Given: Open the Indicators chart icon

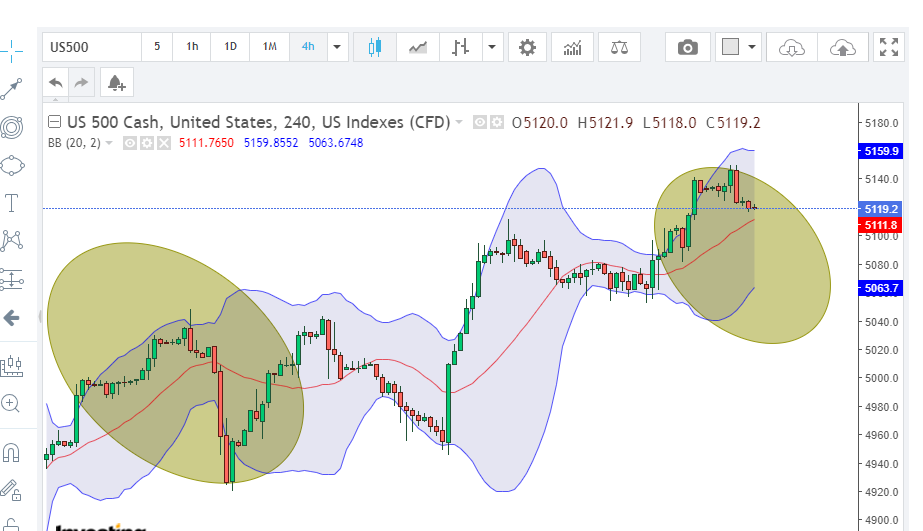Looking at the screenshot, I should coord(573,47).
